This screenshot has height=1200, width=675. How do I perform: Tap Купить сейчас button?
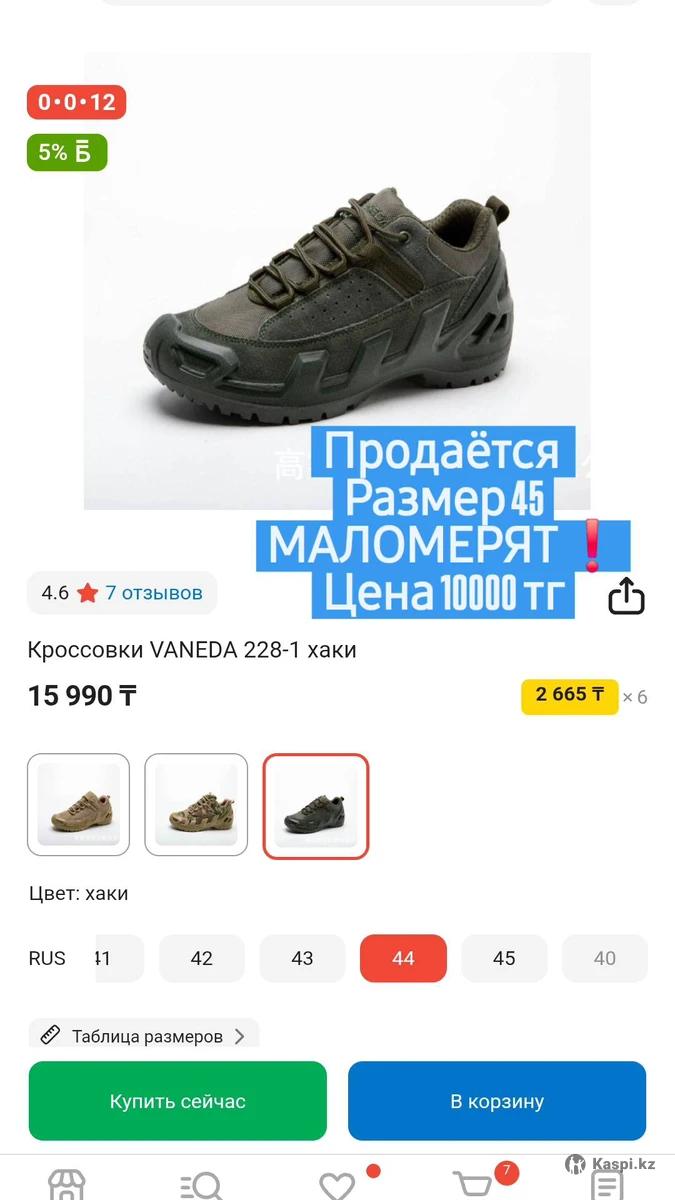click(178, 1101)
